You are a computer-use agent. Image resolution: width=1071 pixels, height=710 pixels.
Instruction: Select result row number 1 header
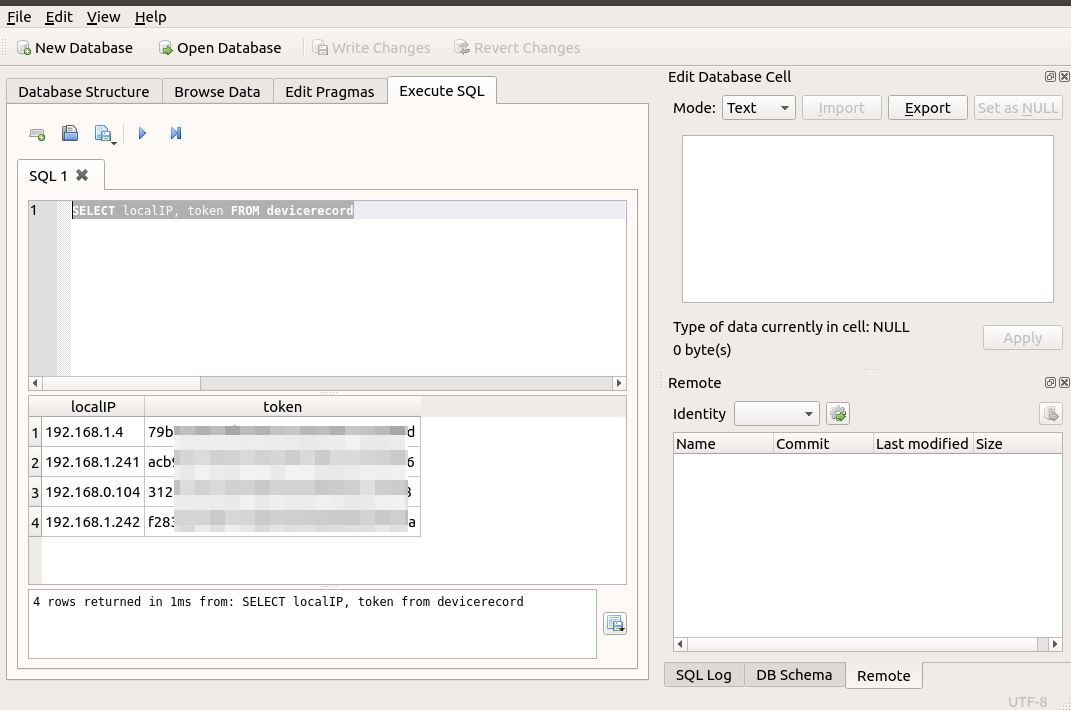point(35,432)
